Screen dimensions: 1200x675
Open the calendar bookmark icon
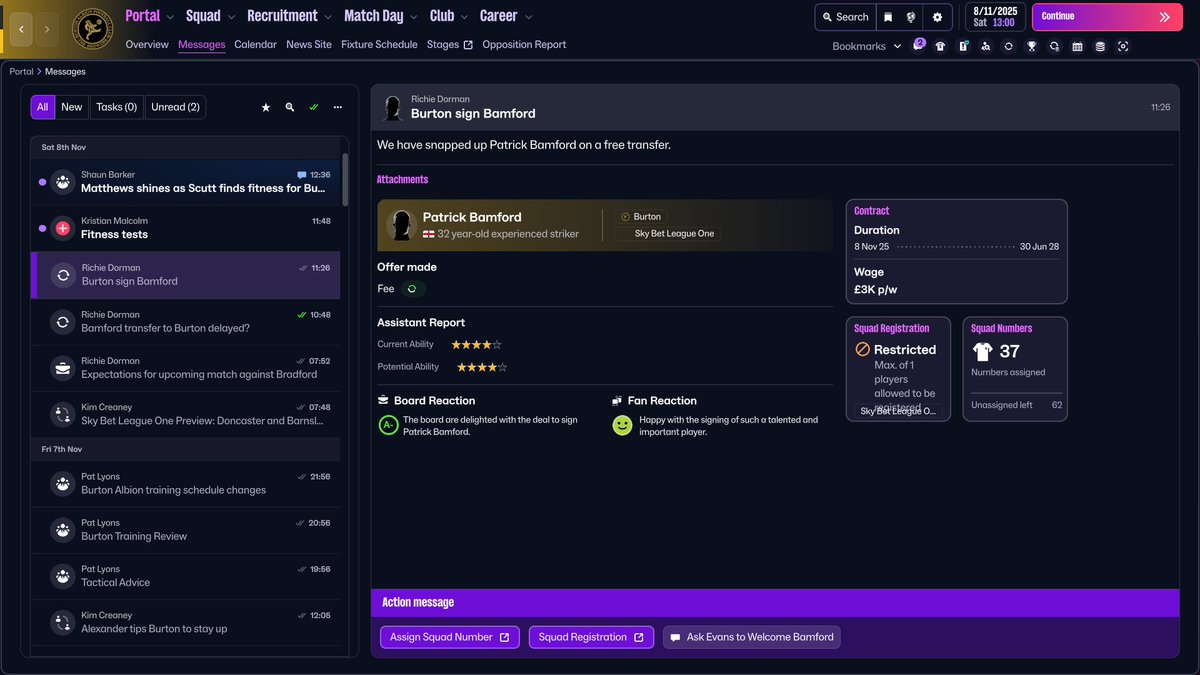[x=1077, y=46]
